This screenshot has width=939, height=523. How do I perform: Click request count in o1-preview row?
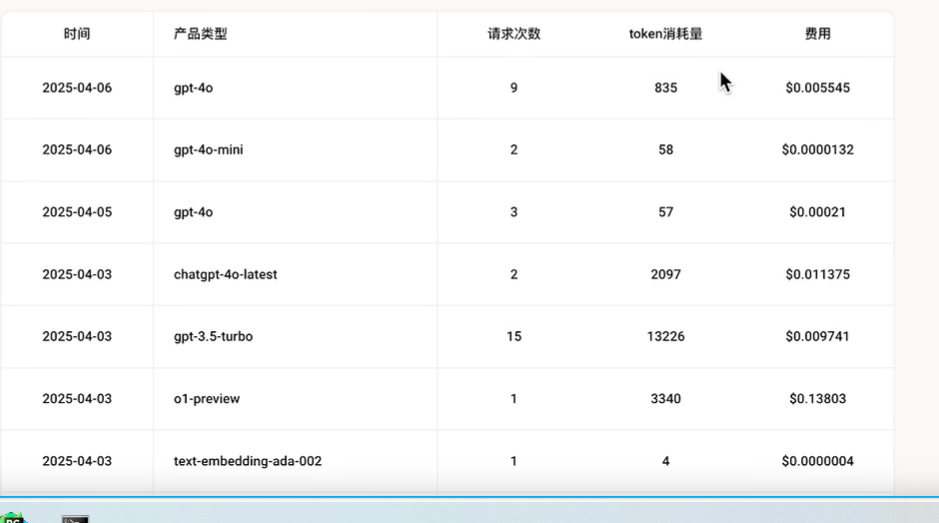coord(514,399)
